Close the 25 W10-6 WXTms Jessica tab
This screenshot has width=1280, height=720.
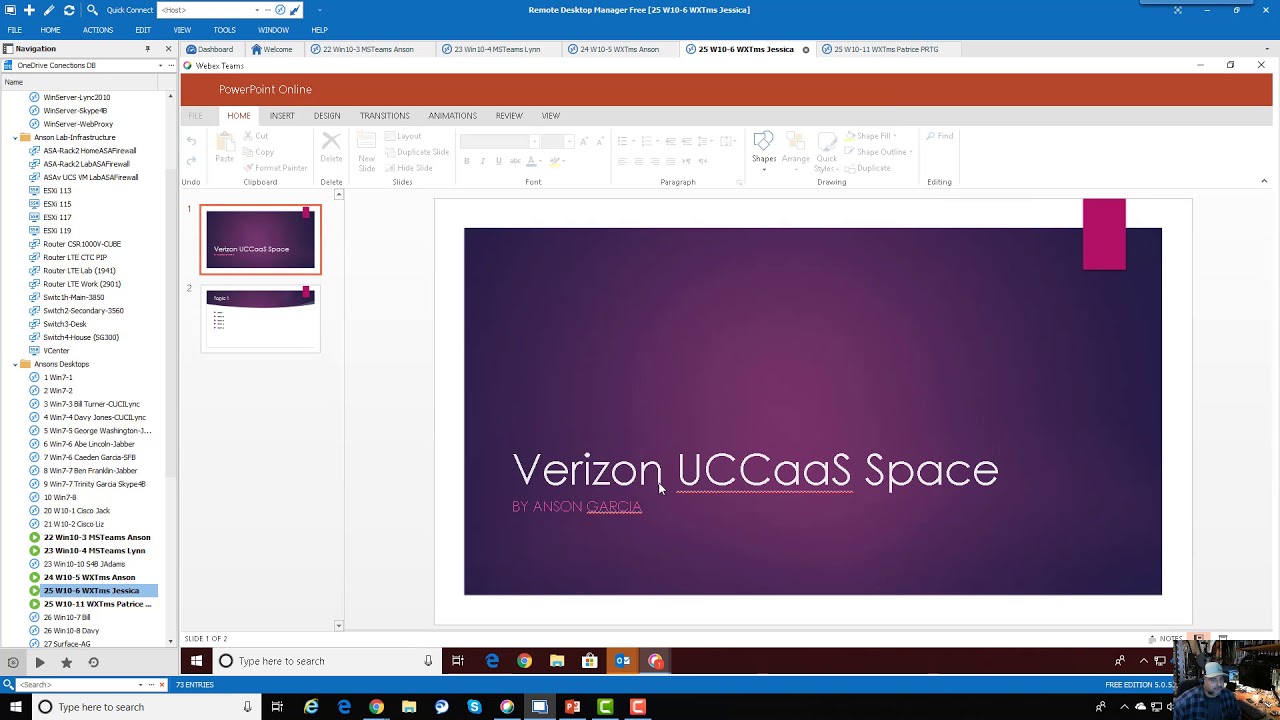pyautogui.click(x=805, y=49)
